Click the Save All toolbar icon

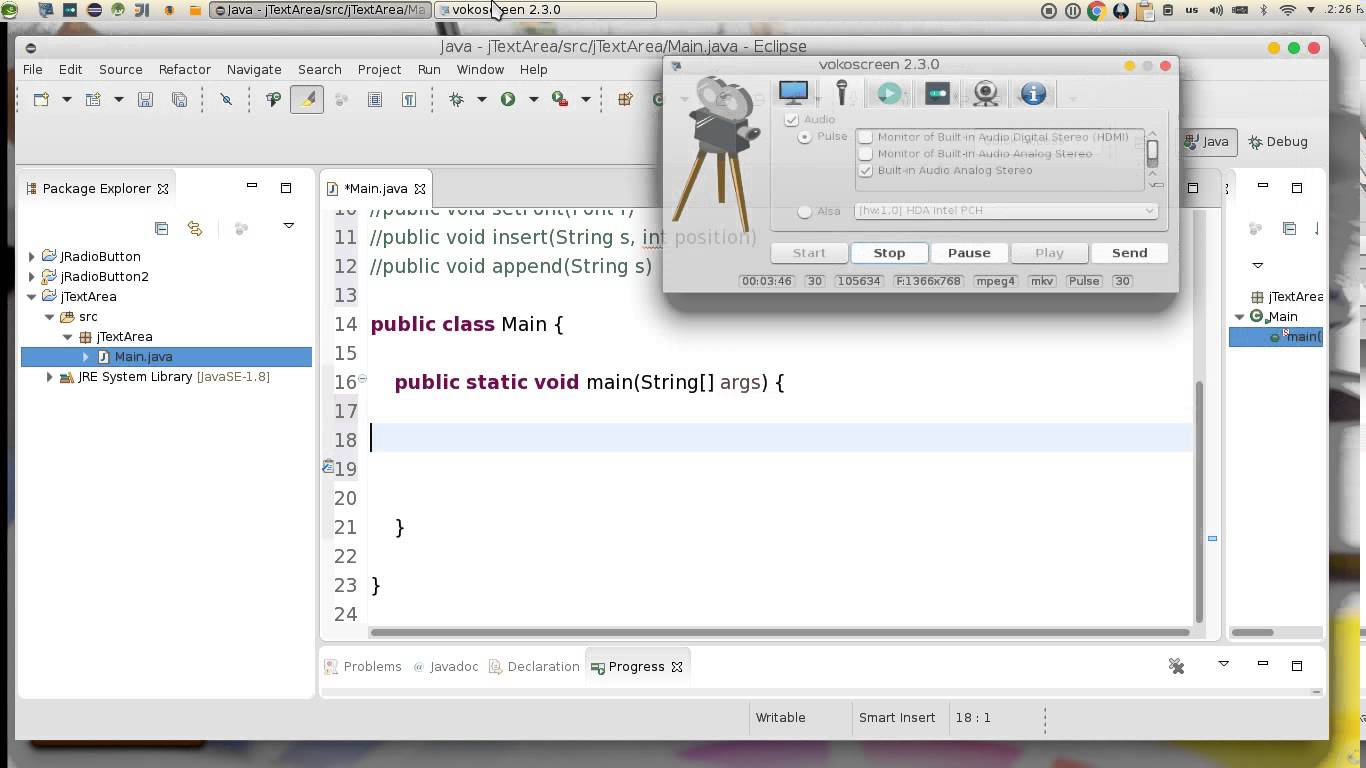(x=179, y=99)
